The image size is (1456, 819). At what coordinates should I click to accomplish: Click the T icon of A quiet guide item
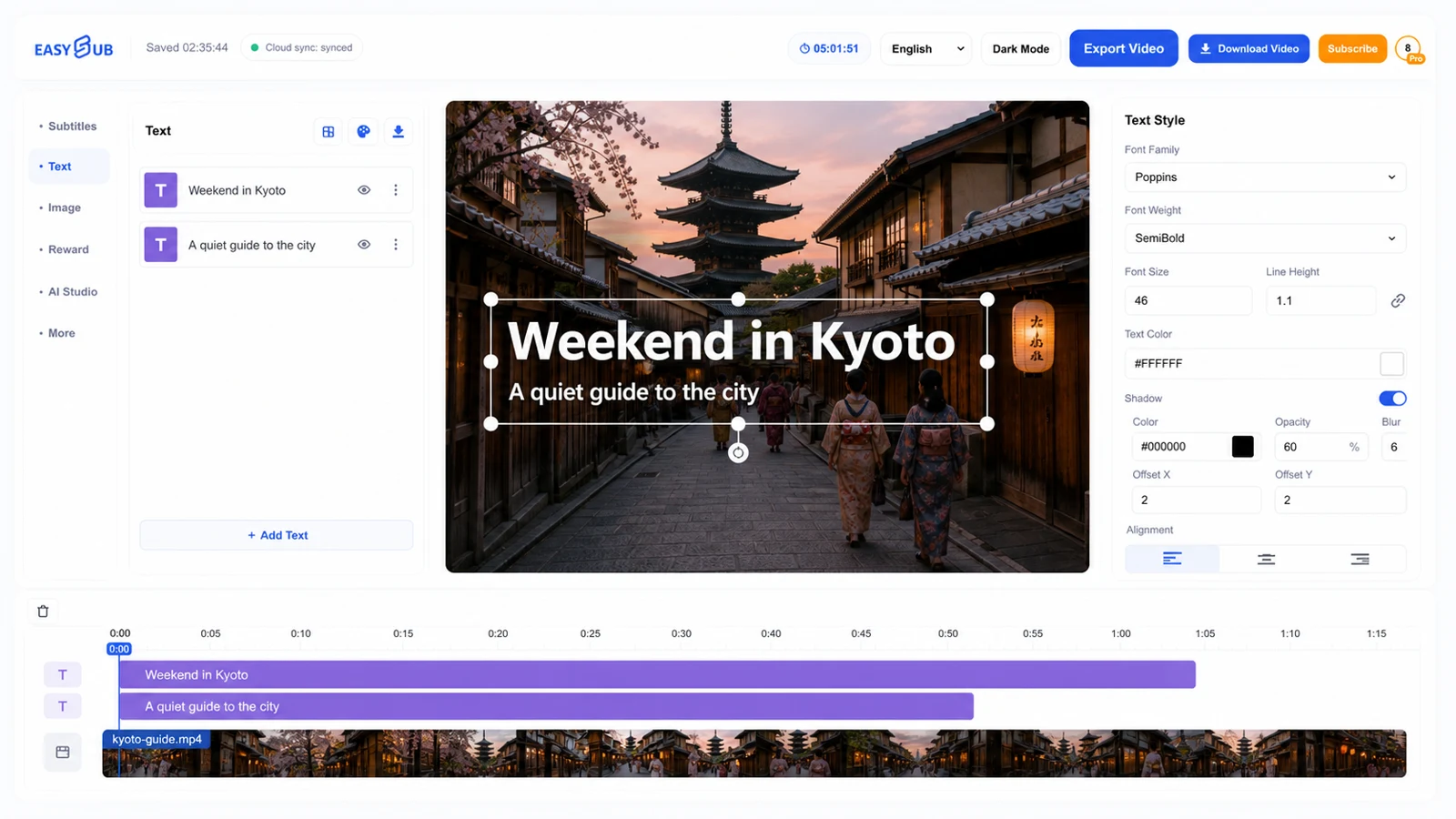pos(161,245)
